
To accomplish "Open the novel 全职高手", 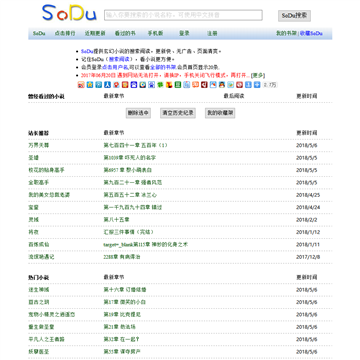I will (x=39, y=182).
